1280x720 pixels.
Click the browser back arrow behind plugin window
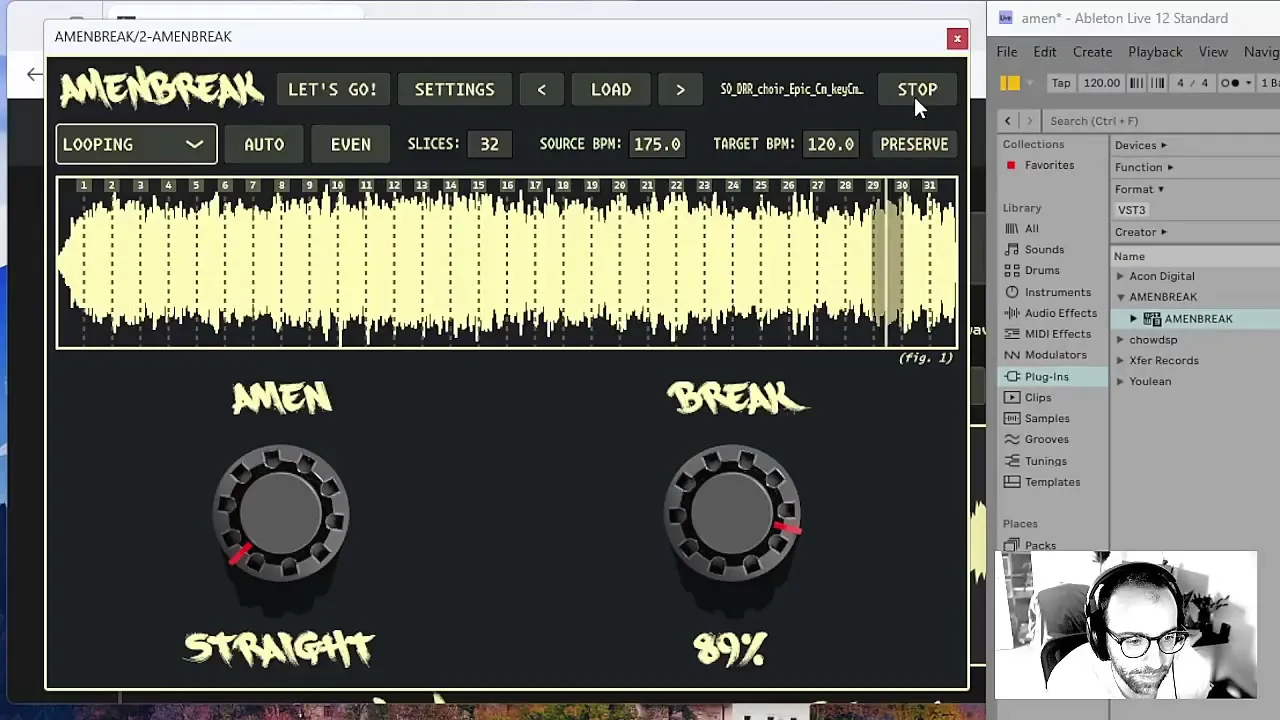(x=34, y=74)
